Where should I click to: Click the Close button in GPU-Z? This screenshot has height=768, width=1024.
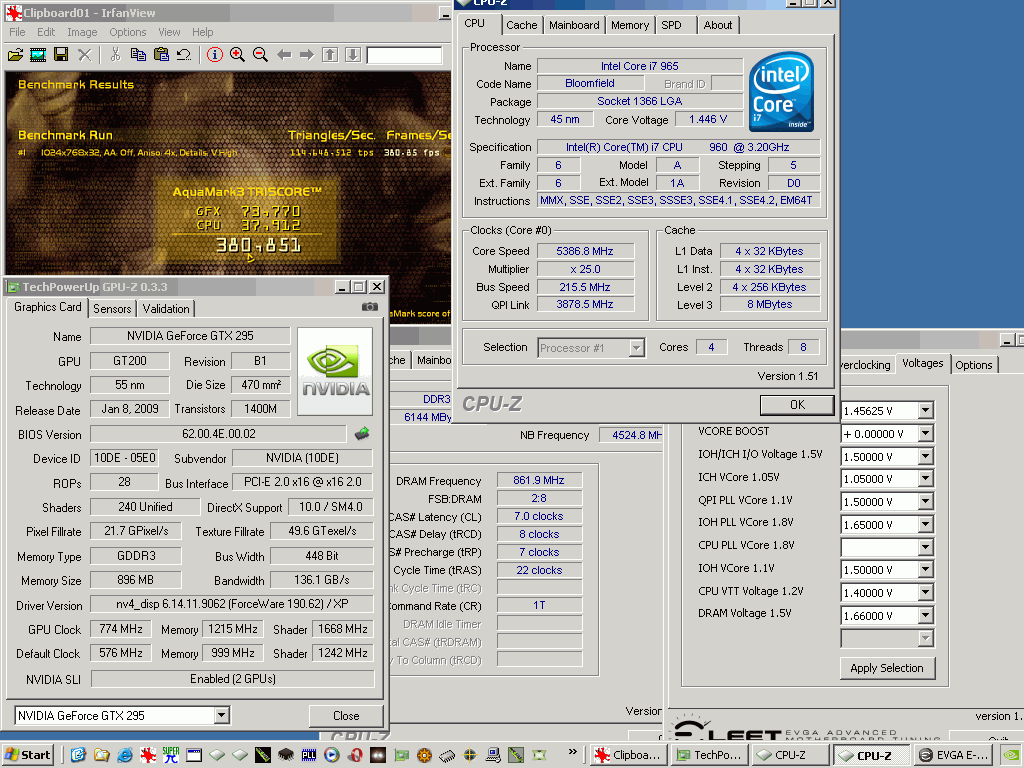coord(346,716)
